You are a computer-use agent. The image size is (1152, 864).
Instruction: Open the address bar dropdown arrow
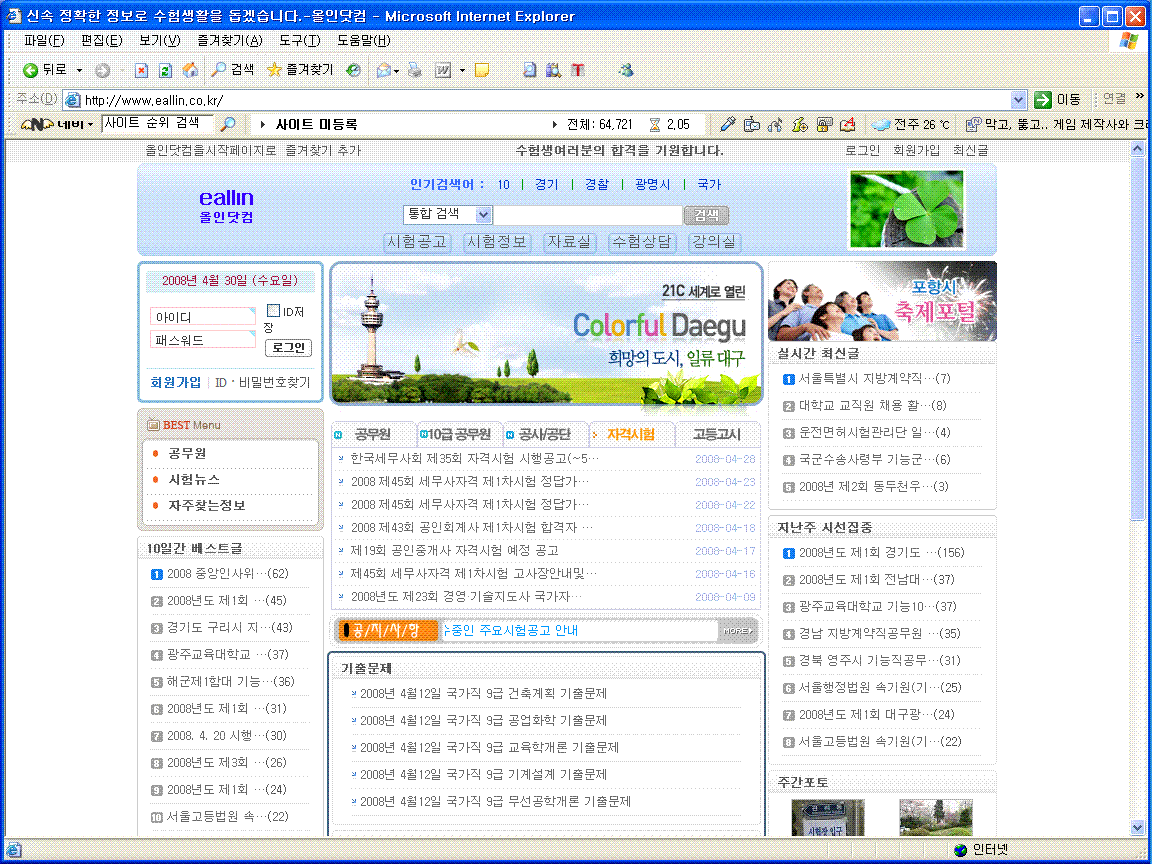pos(1018,100)
